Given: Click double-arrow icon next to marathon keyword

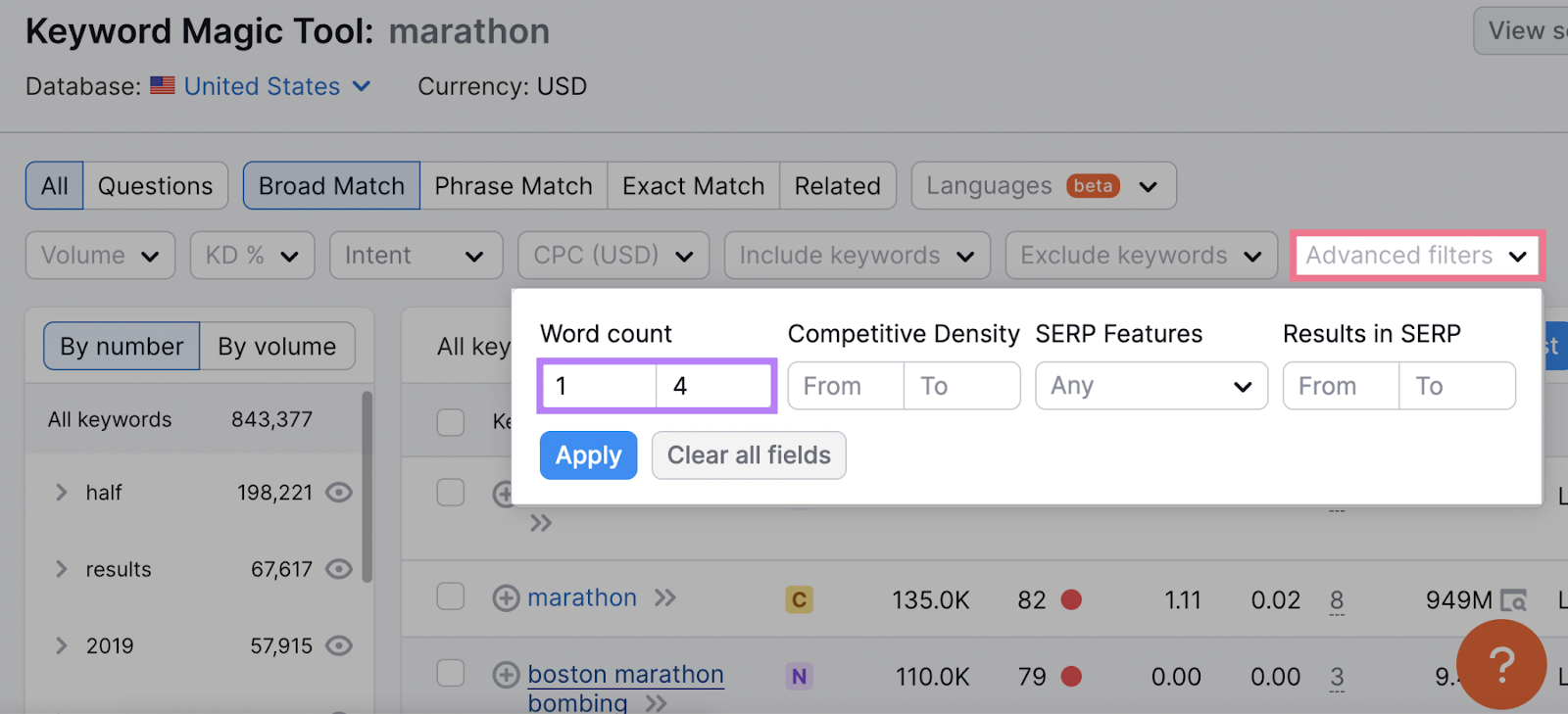Looking at the screenshot, I should pos(665,597).
